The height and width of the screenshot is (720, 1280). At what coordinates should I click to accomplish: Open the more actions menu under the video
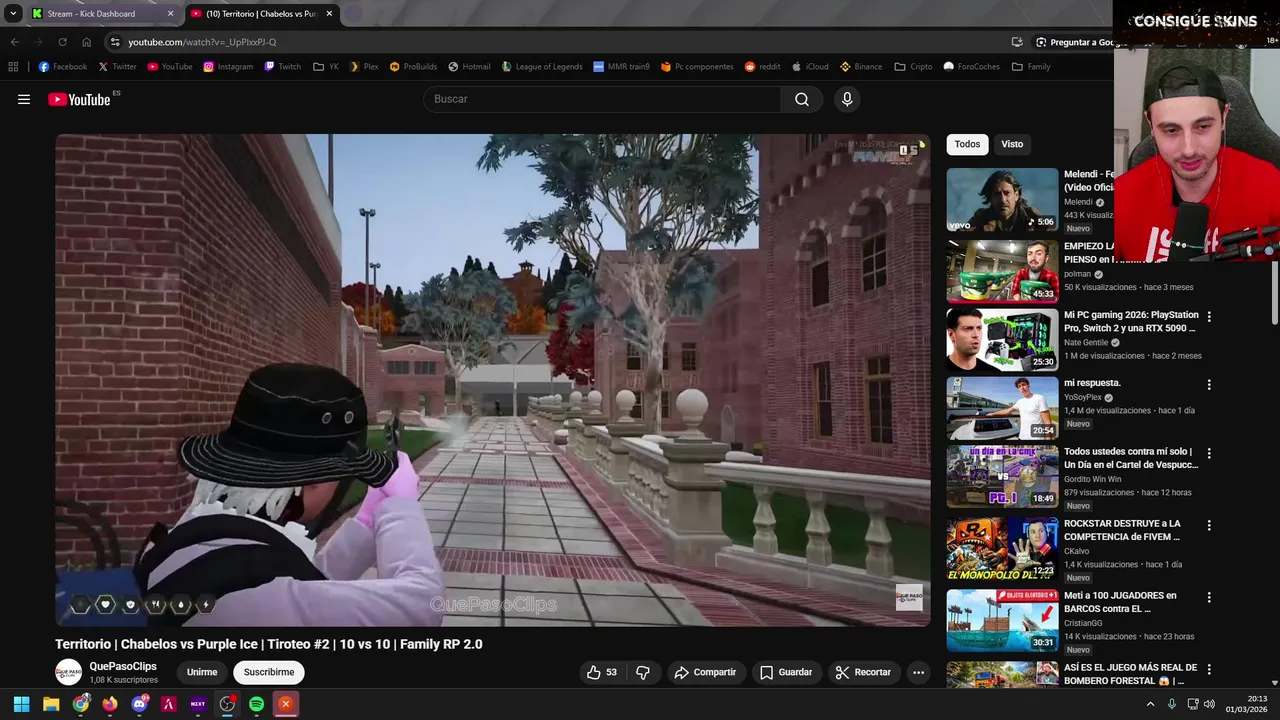918,672
